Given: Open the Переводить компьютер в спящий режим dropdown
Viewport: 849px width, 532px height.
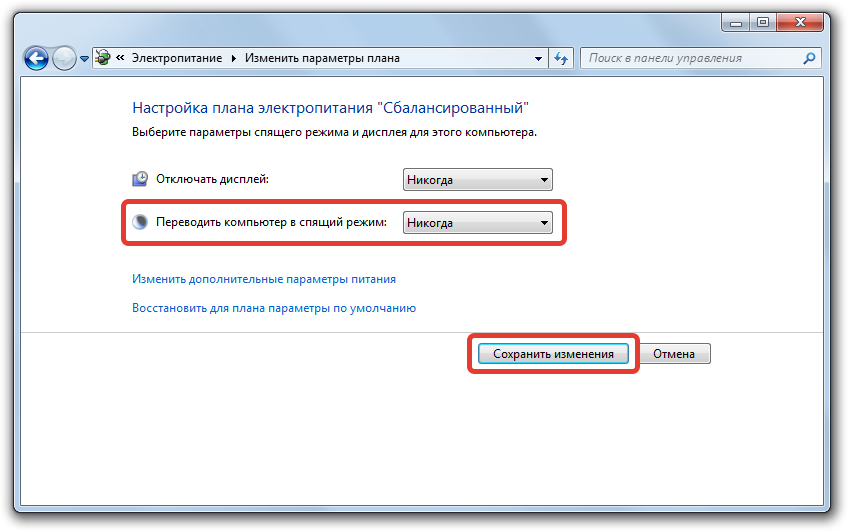Looking at the screenshot, I should [x=478, y=222].
